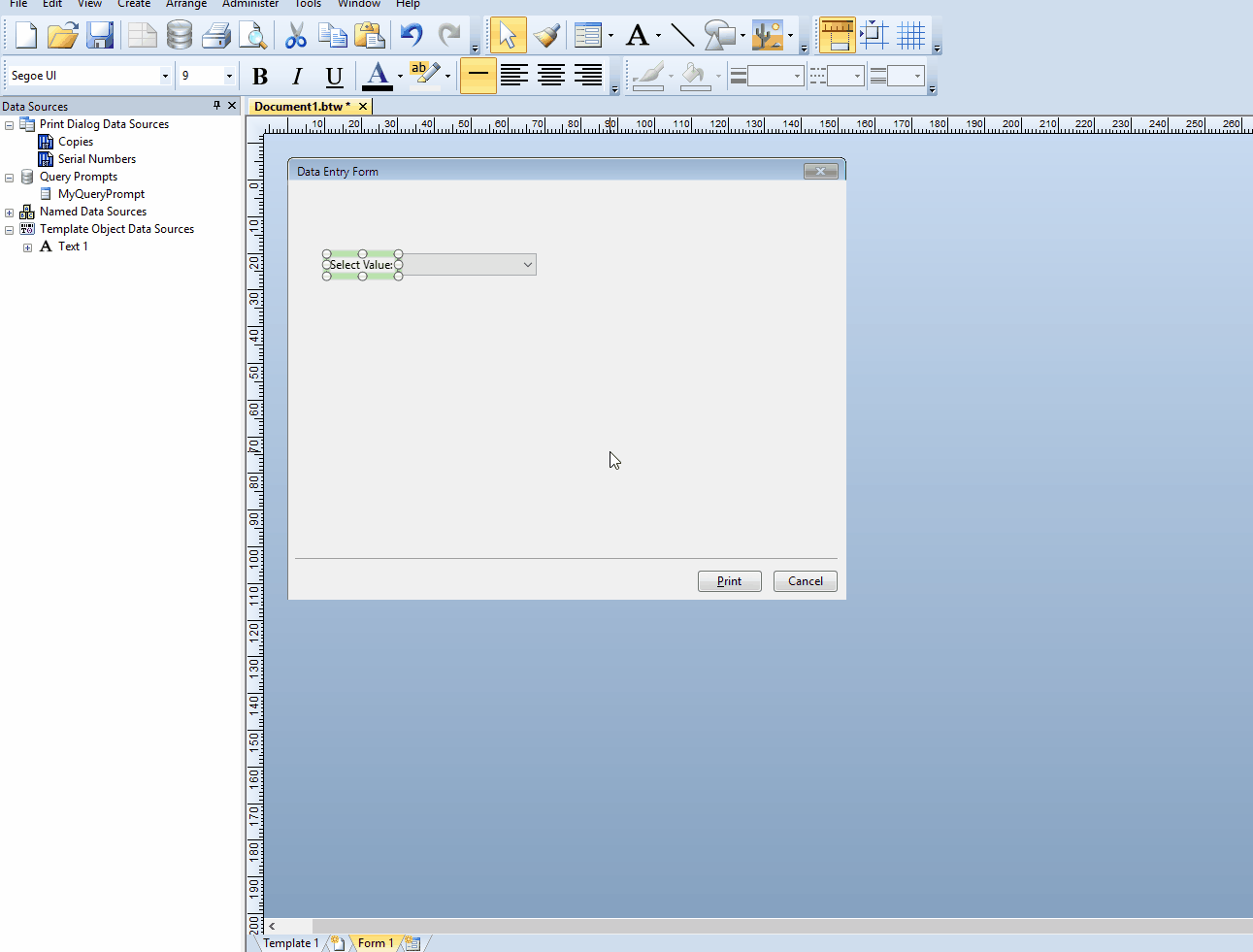Click the horizontal scrollbar left arrow
This screenshot has width=1253, height=952.
[272, 927]
